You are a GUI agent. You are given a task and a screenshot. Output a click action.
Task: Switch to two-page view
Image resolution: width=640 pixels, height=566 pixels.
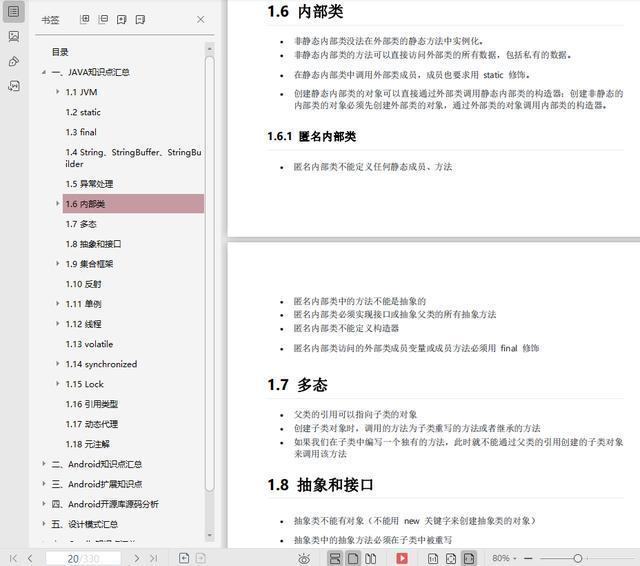[x=371, y=558]
